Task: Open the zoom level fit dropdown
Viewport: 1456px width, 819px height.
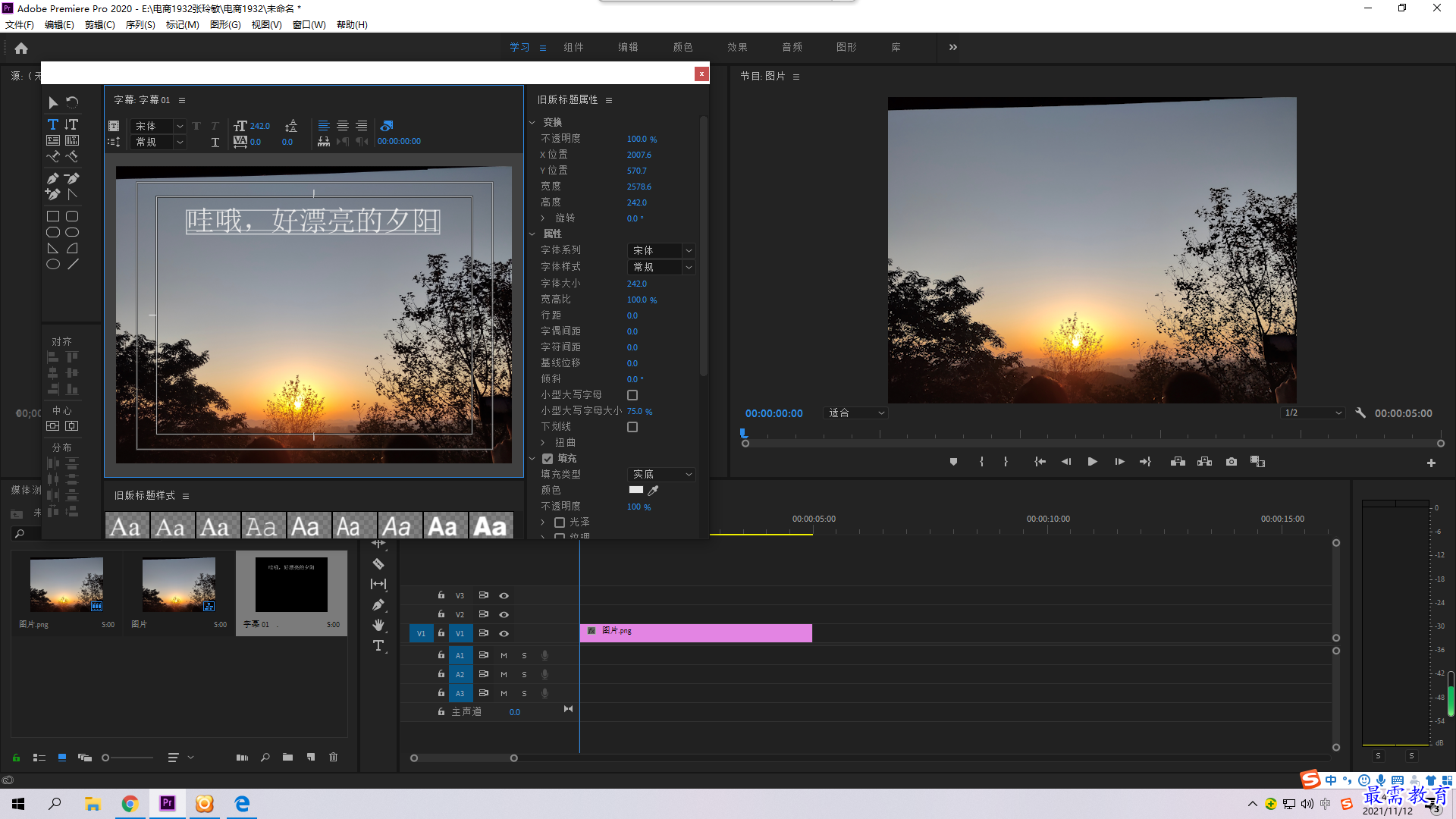Action: [855, 413]
